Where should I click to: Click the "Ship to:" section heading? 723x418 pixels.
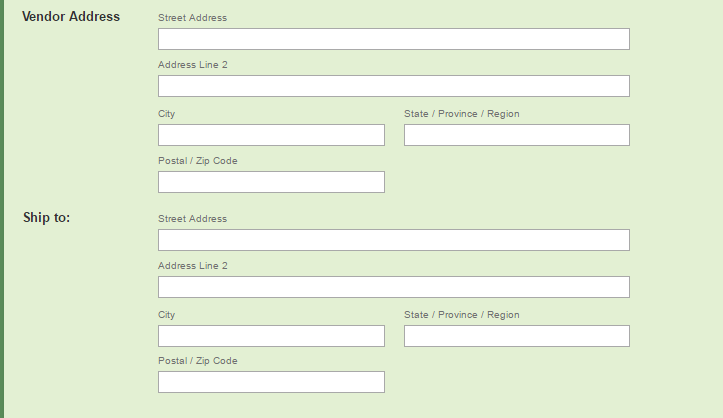[x=47, y=218]
